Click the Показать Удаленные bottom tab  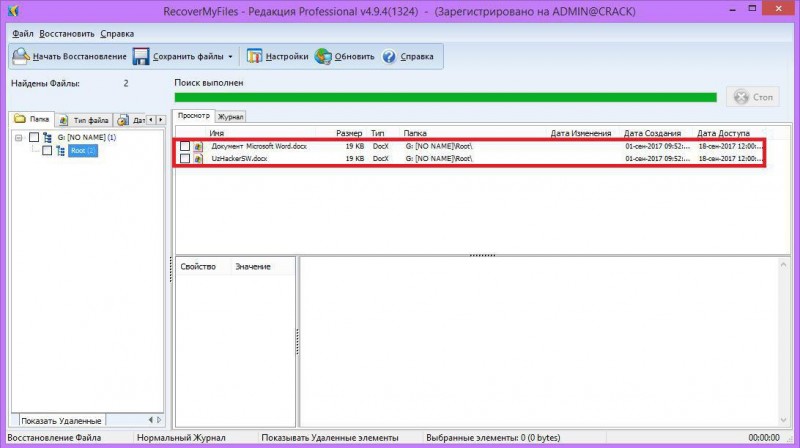[61, 421]
